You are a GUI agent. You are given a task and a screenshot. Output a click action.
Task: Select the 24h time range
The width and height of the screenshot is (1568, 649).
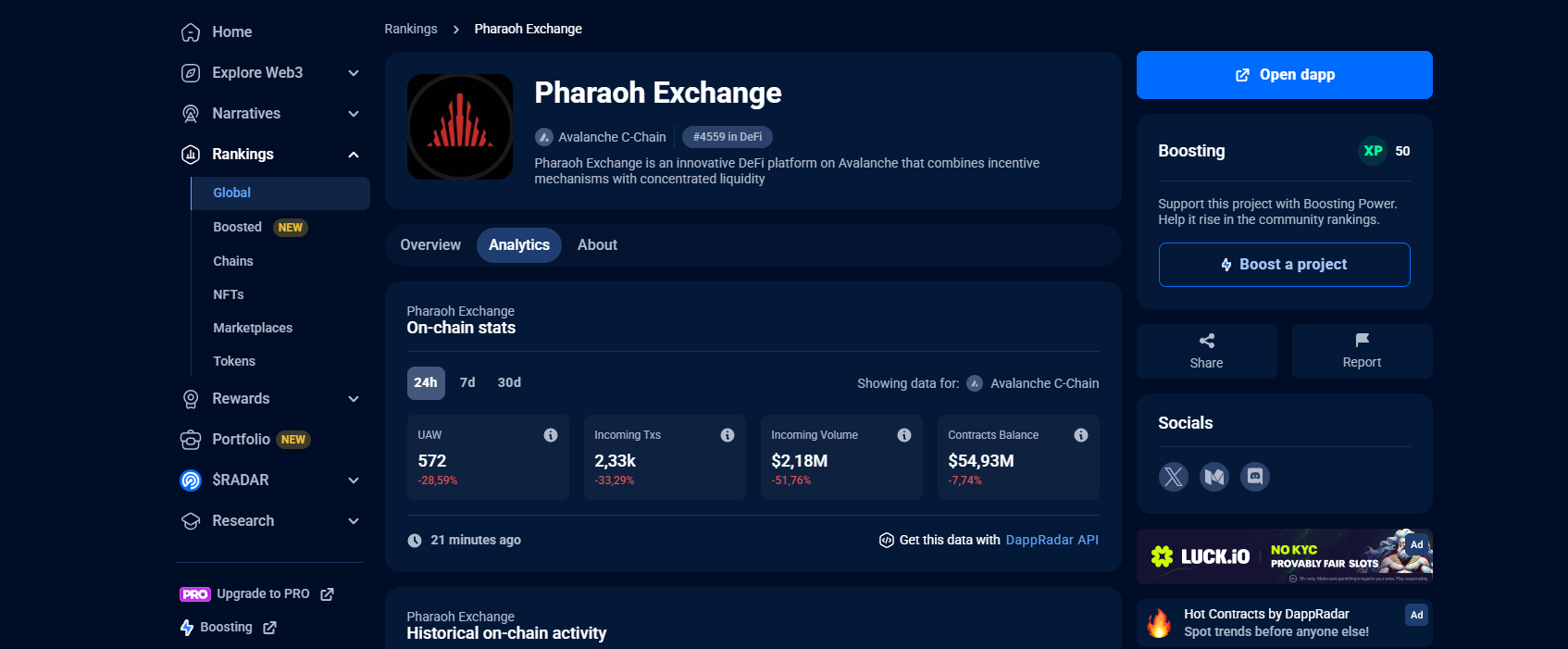coord(426,383)
